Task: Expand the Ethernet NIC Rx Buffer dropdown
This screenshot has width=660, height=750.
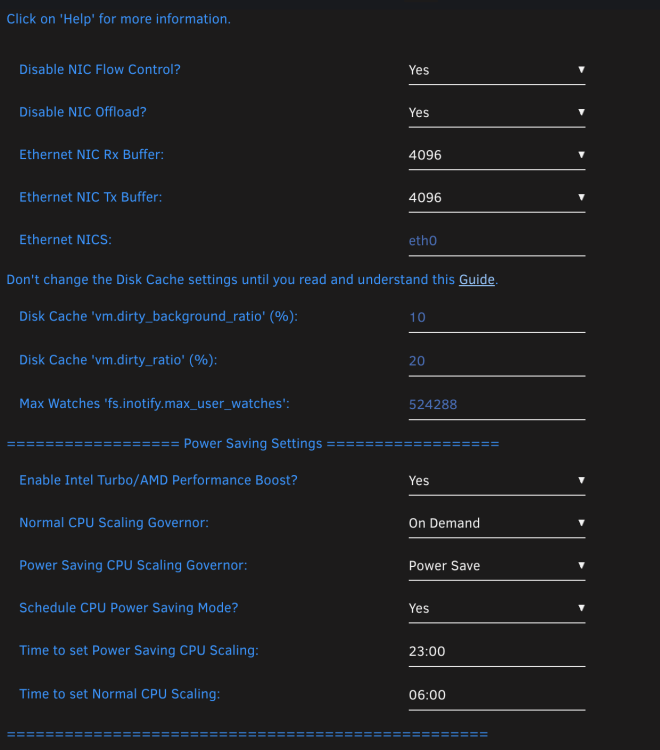Action: point(497,155)
